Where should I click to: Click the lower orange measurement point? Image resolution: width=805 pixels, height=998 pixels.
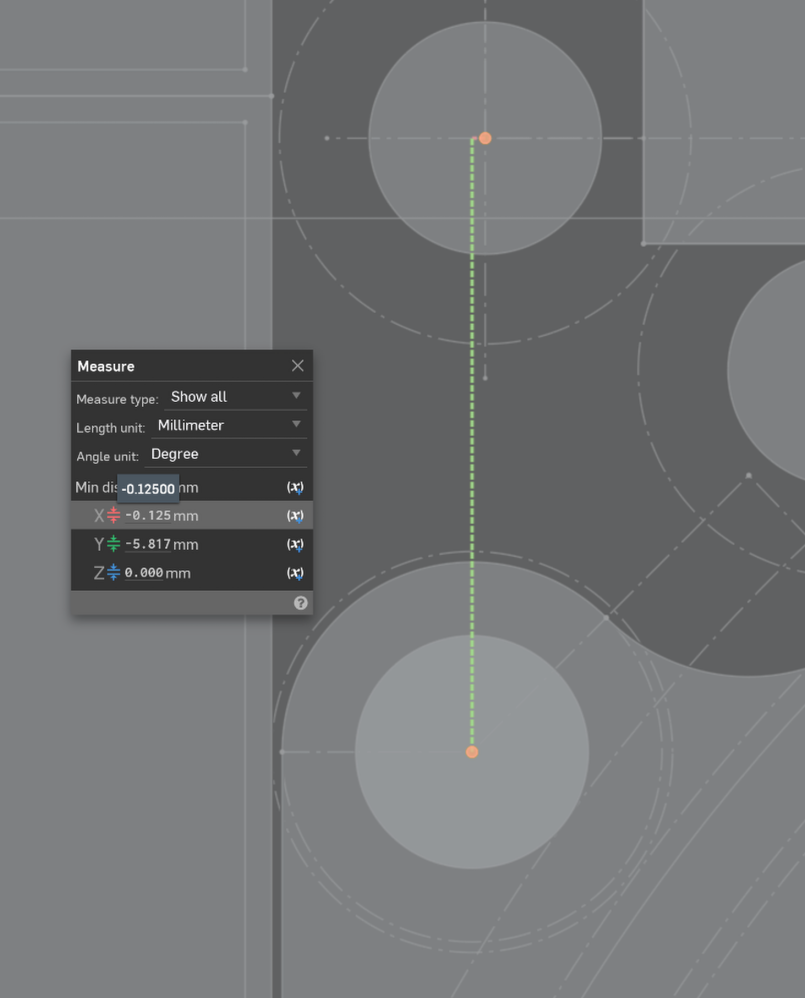pos(472,752)
